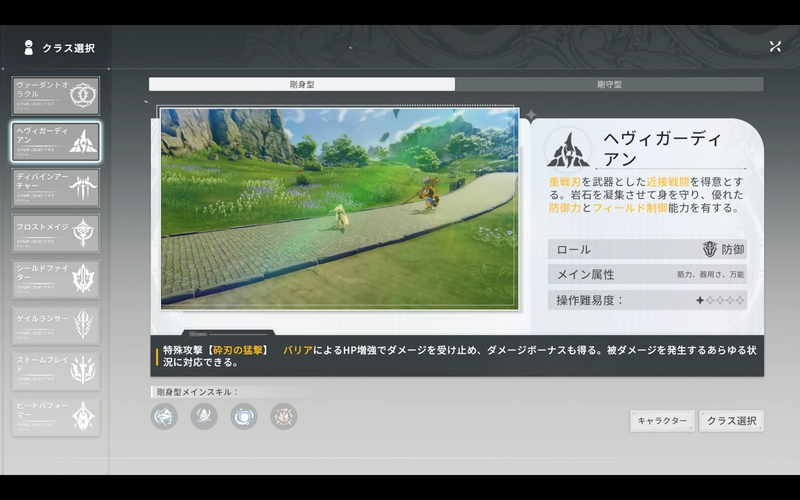Click the highlighted 重戦刃 keyword

coord(565,182)
